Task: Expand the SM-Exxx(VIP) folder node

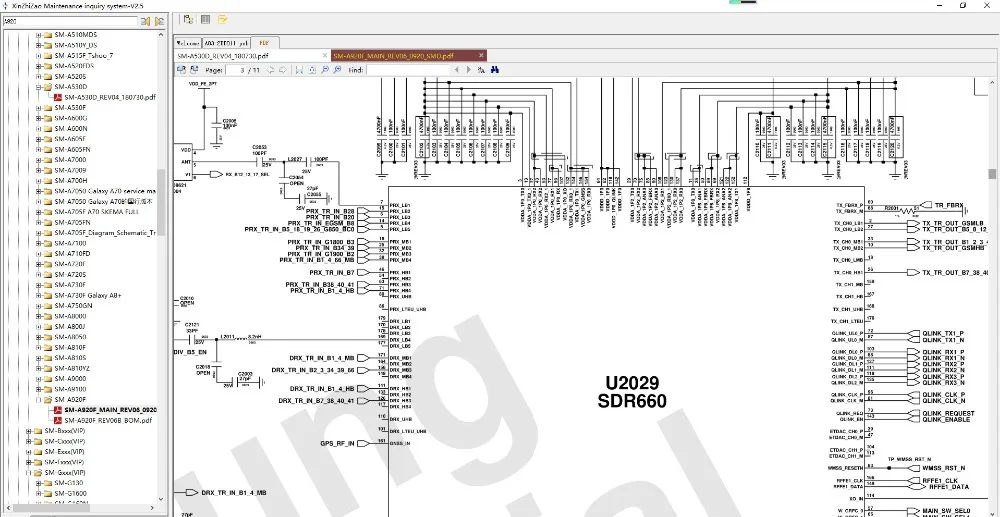Action: [x=29, y=451]
